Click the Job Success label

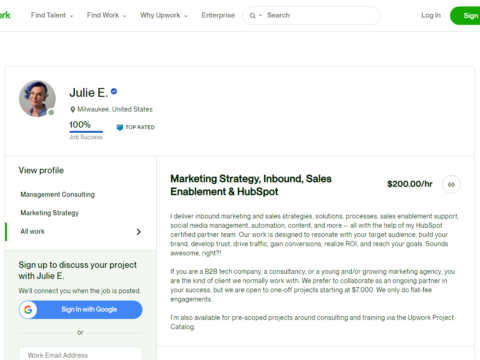point(86,137)
